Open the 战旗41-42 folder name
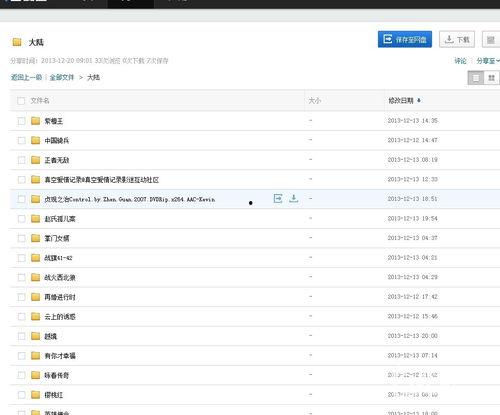The width and height of the screenshot is (500, 415). [x=58, y=258]
